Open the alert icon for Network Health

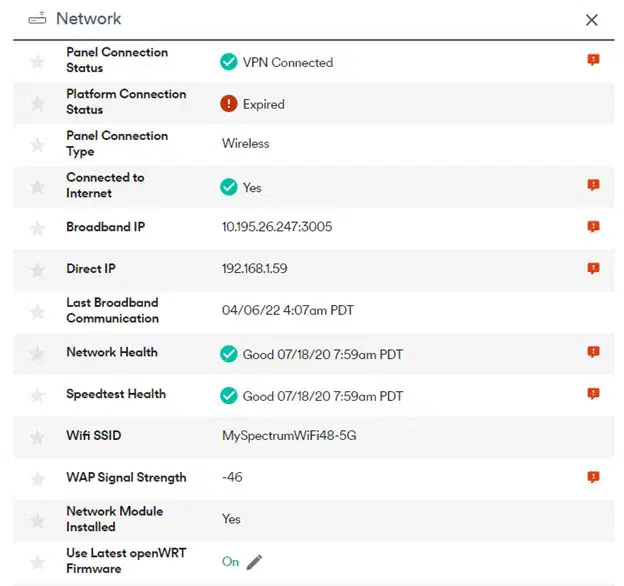tap(593, 352)
